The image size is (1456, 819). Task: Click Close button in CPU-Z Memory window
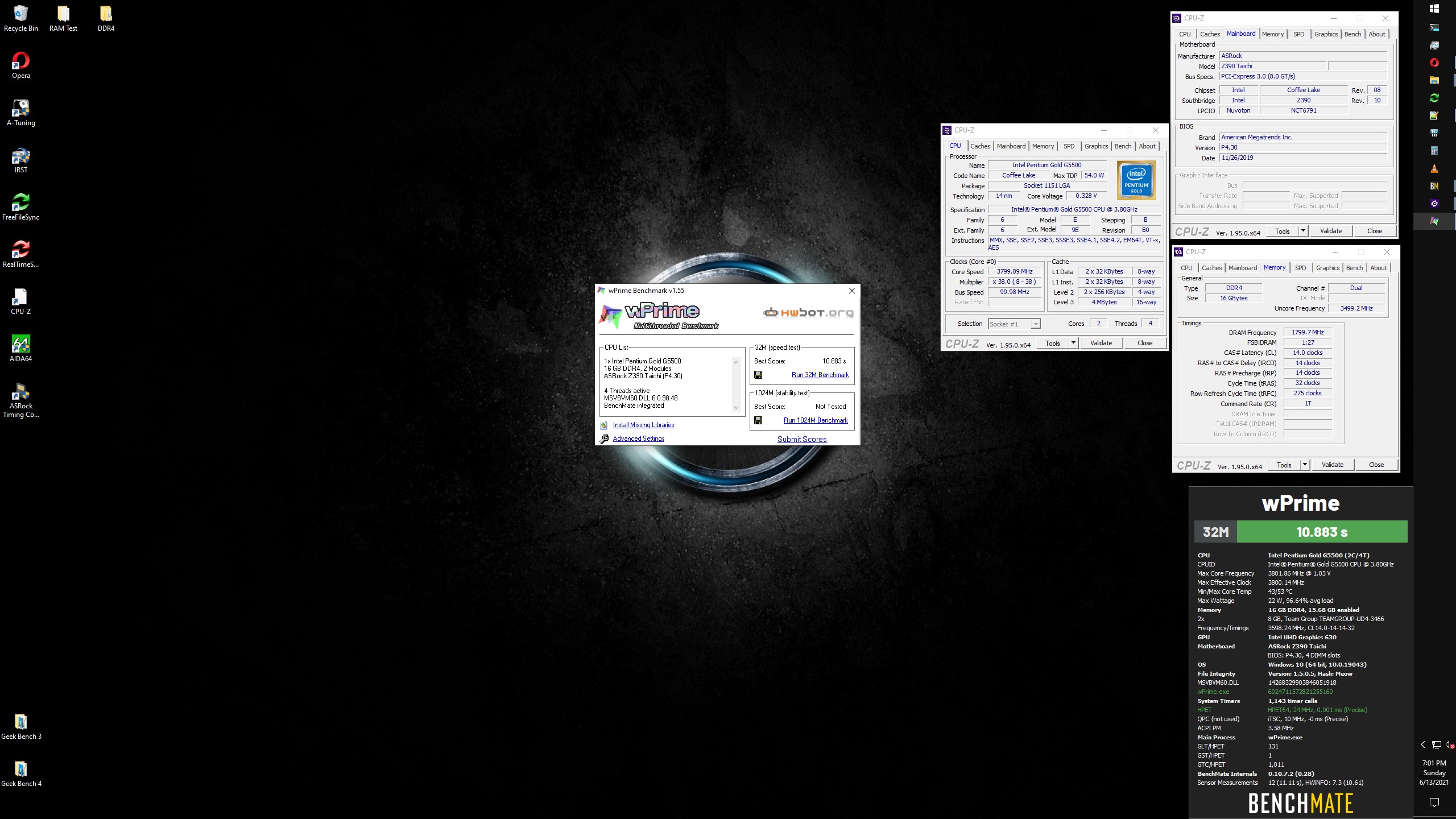point(1376,465)
